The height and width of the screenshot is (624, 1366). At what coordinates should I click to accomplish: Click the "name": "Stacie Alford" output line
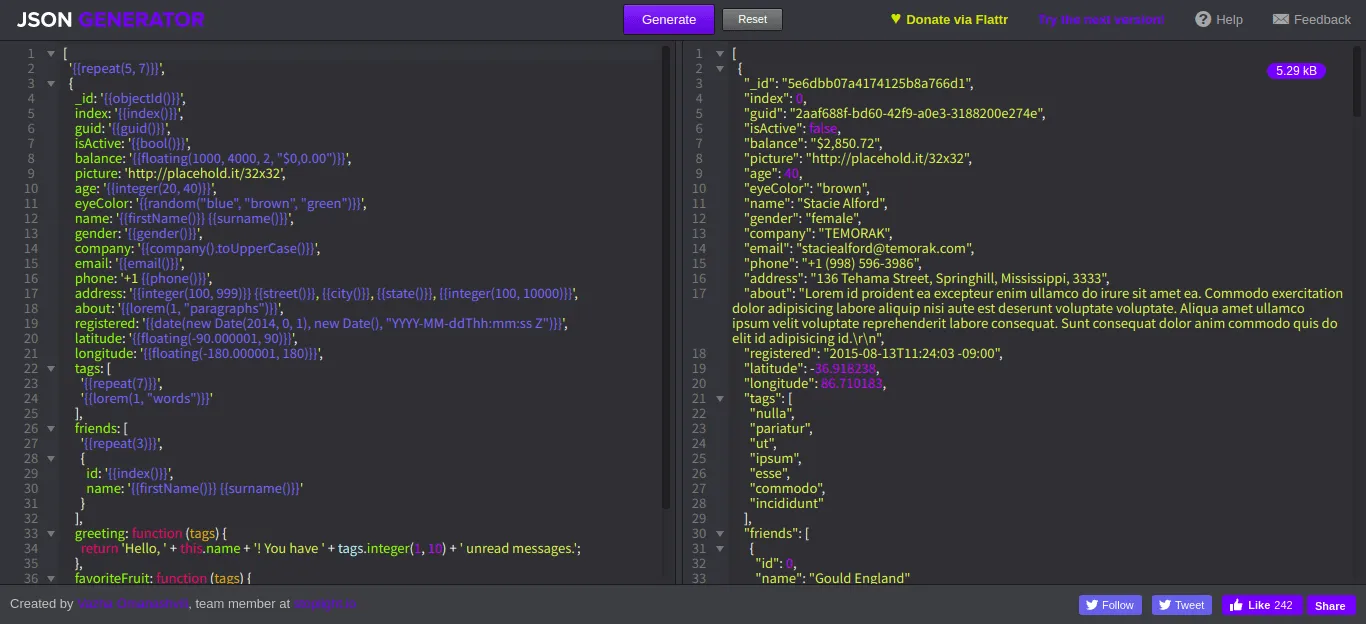click(x=817, y=204)
